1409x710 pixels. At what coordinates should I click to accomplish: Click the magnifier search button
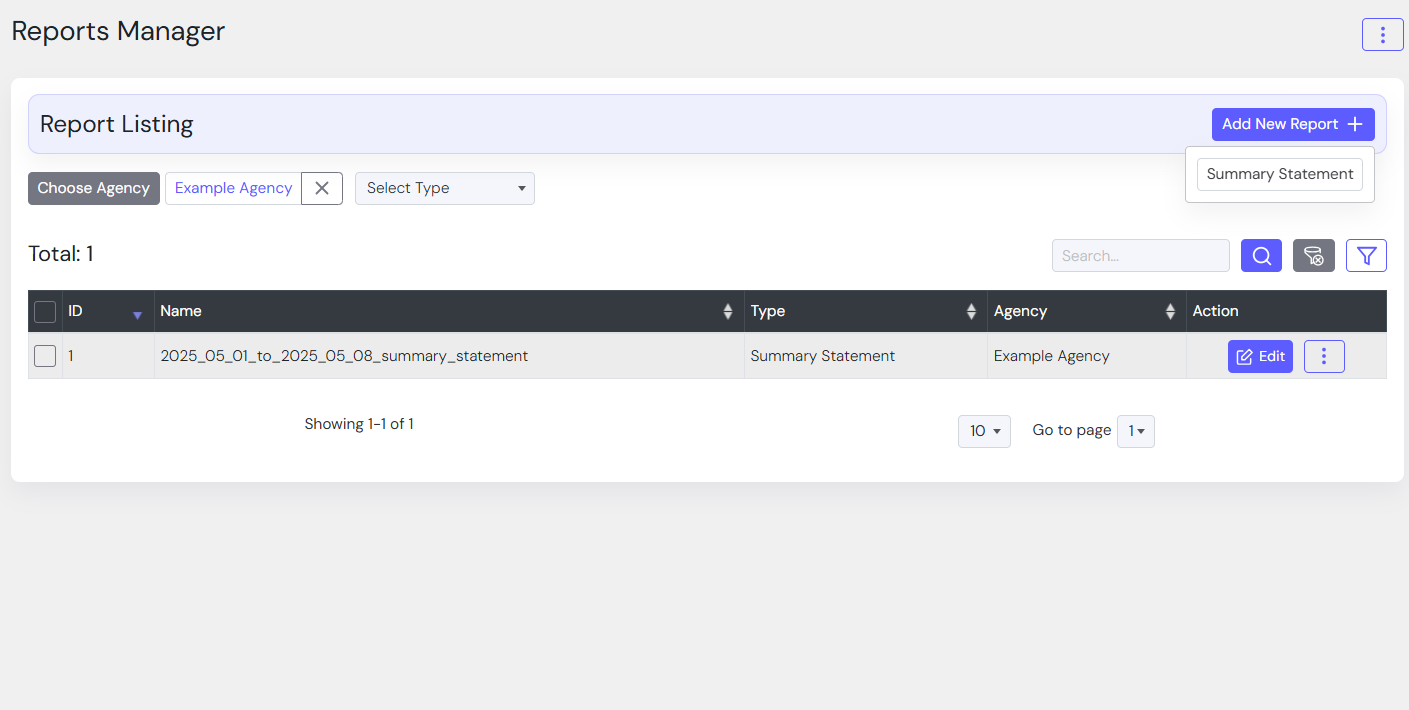(x=1261, y=256)
